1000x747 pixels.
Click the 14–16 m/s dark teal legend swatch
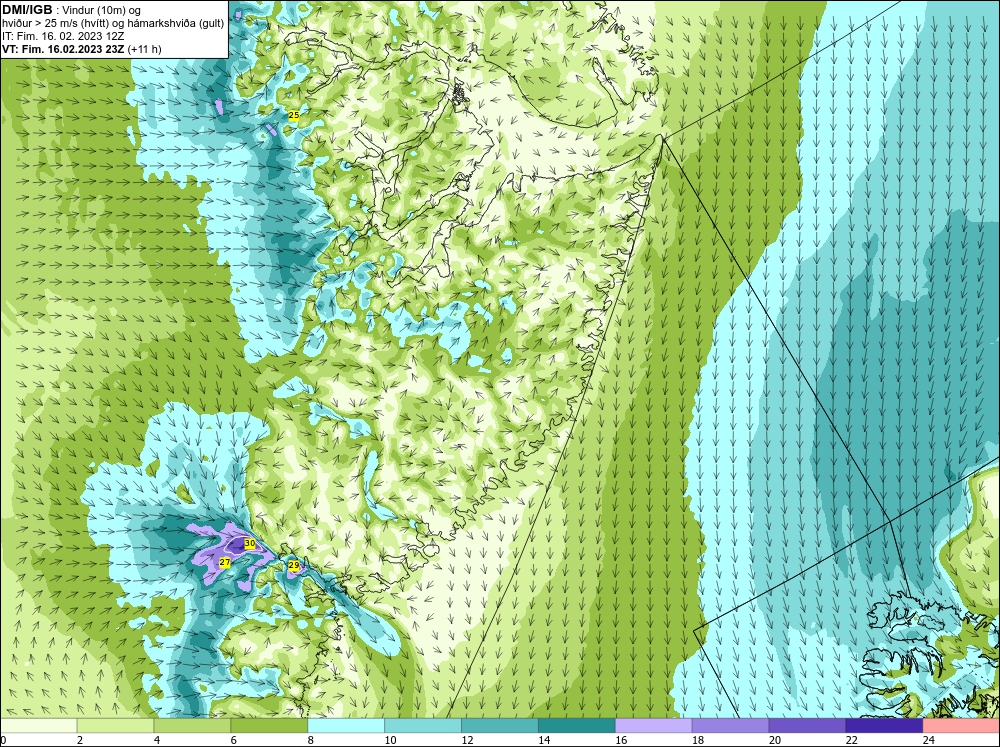coord(577,726)
